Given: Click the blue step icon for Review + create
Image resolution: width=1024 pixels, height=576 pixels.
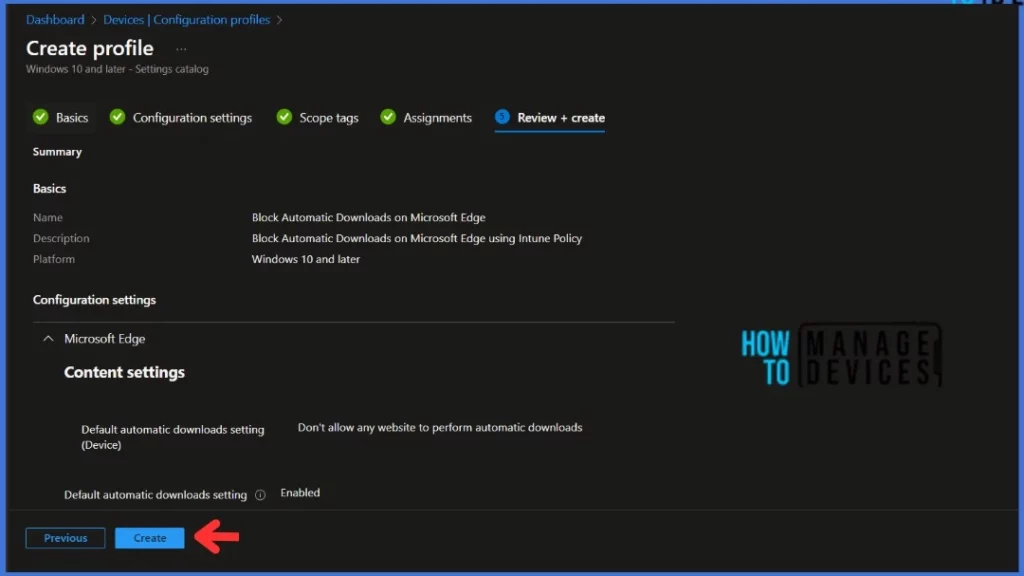Looking at the screenshot, I should tap(502, 117).
